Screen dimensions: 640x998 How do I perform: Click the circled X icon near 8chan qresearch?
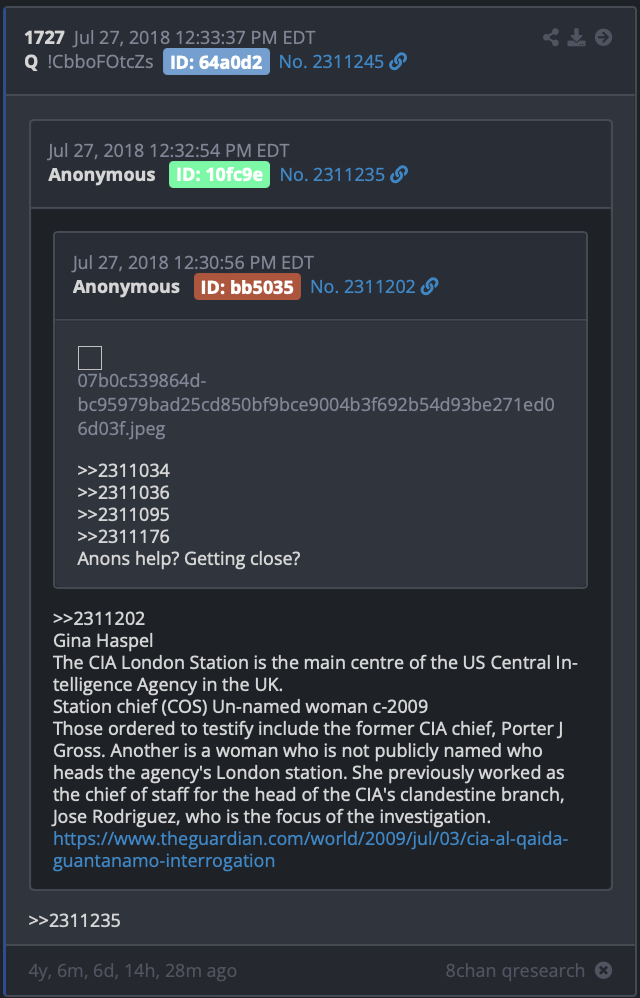603,970
